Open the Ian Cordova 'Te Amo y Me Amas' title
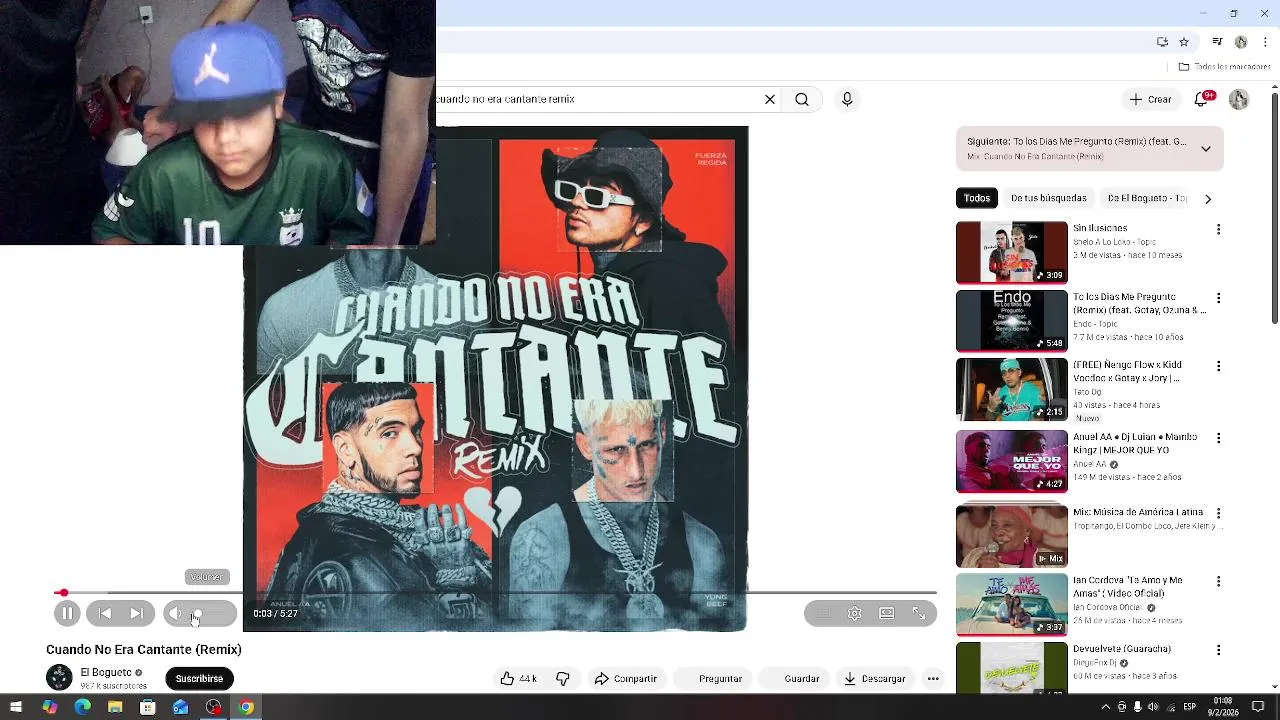Screen dimensions: 1280x720 (x=1128, y=587)
